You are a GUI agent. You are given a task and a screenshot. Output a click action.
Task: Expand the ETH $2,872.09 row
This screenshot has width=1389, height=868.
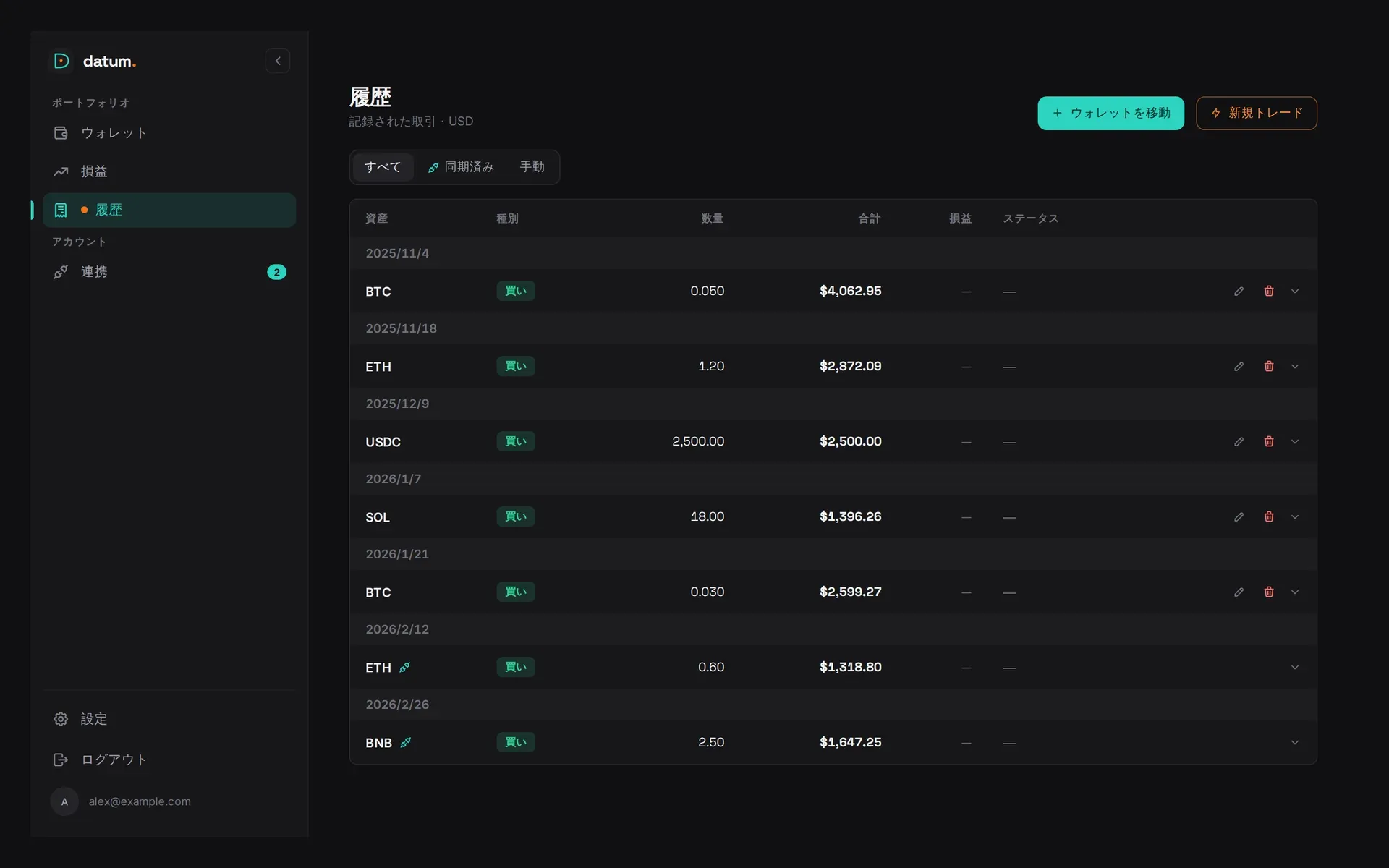point(1295,367)
